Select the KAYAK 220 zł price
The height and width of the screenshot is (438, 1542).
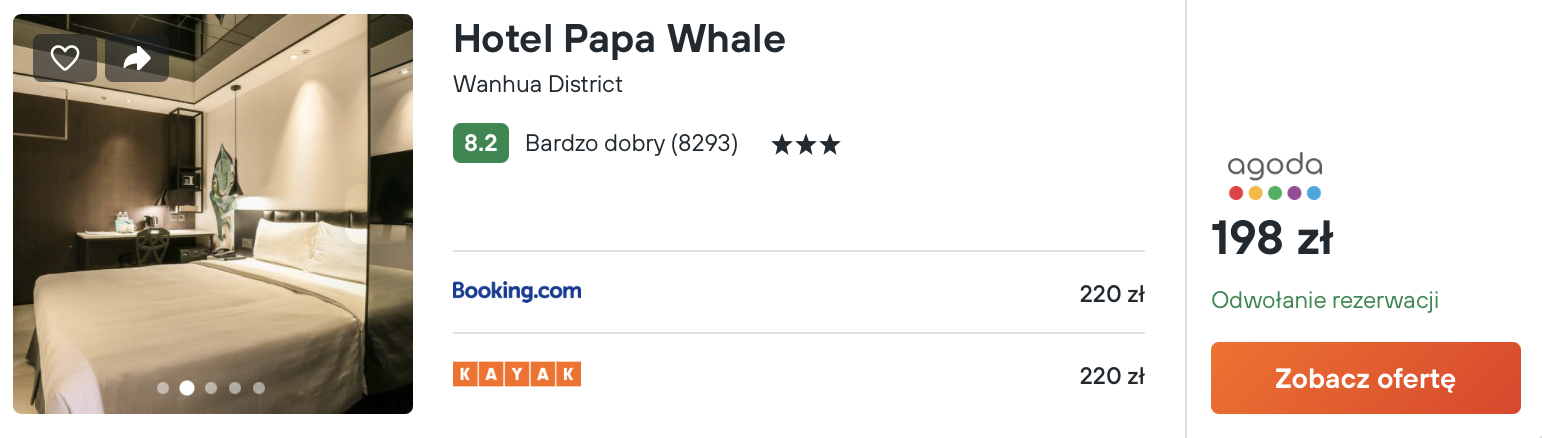1112,376
